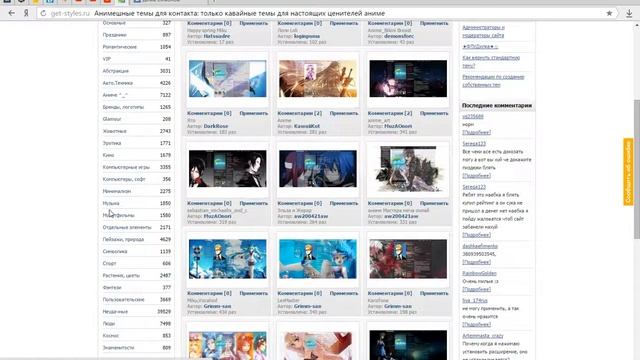
Task: Bookmark this page with the star icon
Action: pos(609,13)
